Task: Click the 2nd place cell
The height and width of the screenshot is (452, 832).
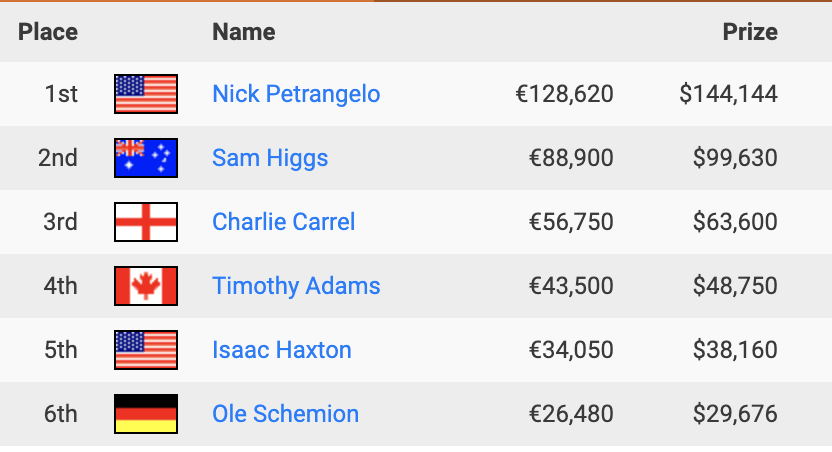Action: click(58, 158)
